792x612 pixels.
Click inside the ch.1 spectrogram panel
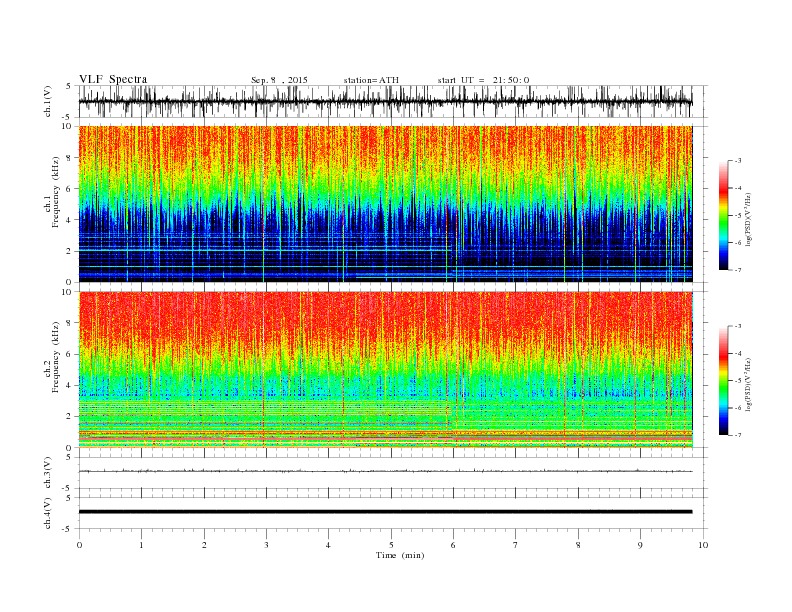[385, 204]
